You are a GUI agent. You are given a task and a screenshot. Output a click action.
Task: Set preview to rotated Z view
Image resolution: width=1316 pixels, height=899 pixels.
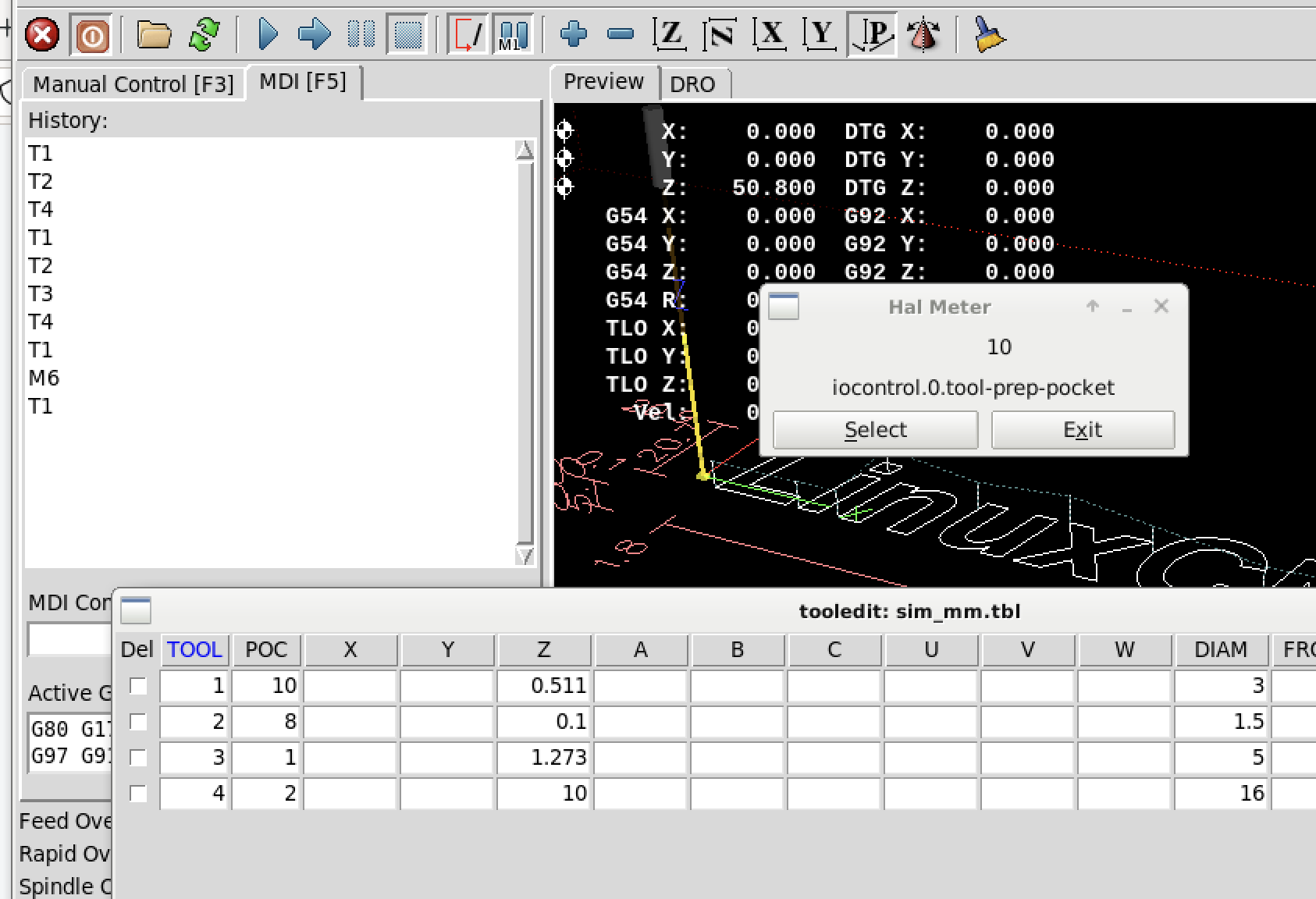pos(720,35)
